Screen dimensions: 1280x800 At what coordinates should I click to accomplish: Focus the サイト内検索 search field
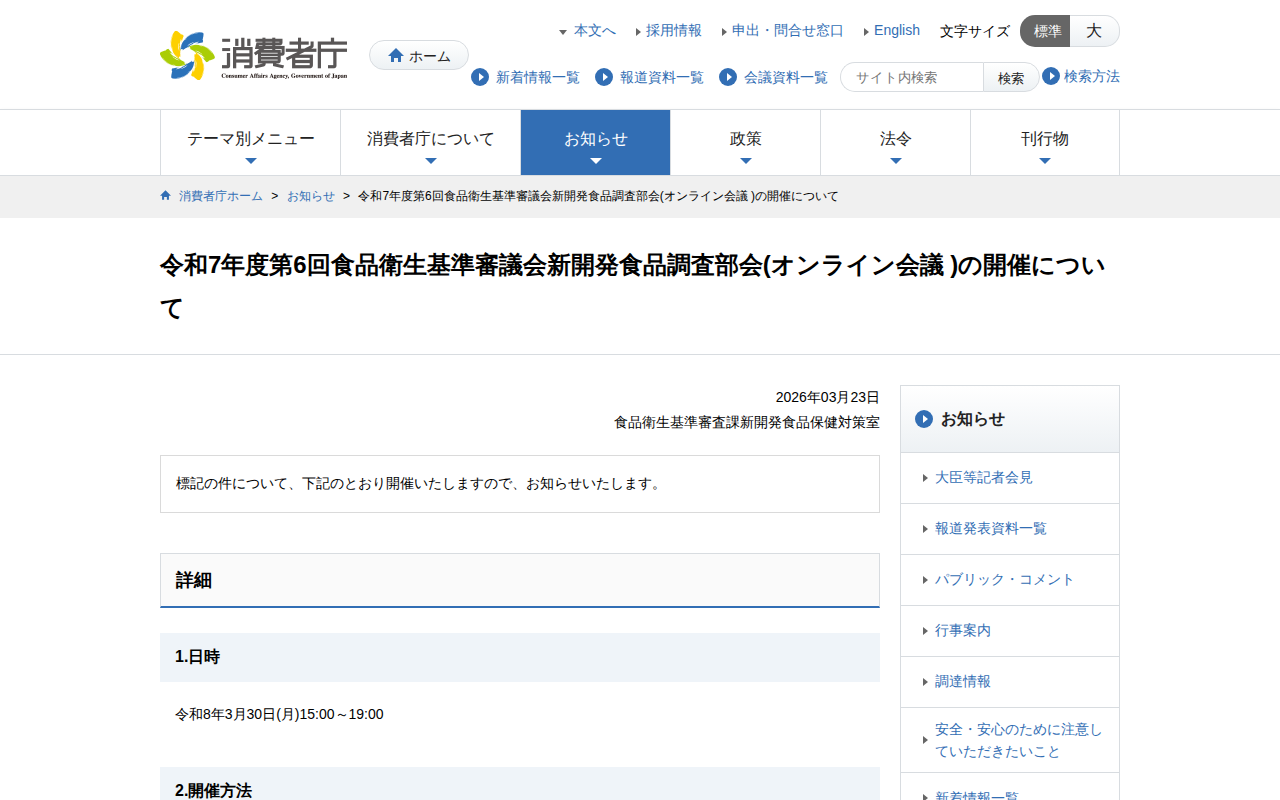[x=912, y=78]
